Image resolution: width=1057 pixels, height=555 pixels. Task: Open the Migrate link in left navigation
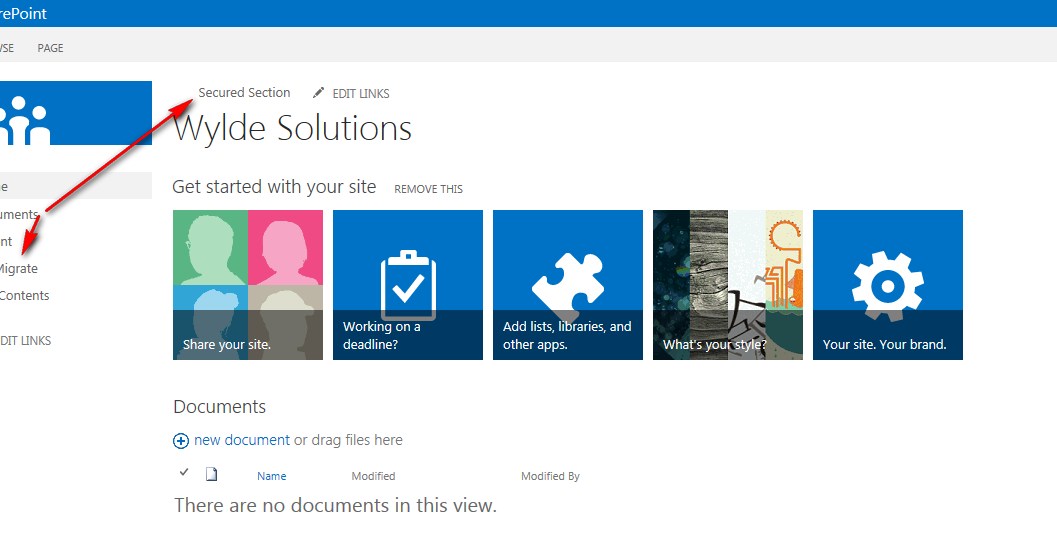click(19, 268)
